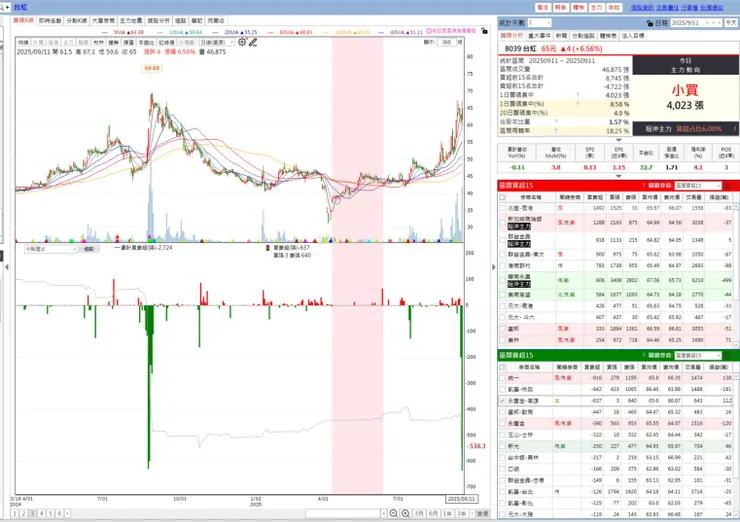740x522 pixels.
Task: Open the 分點進出 dropdown below the chart
Action: click(50, 249)
